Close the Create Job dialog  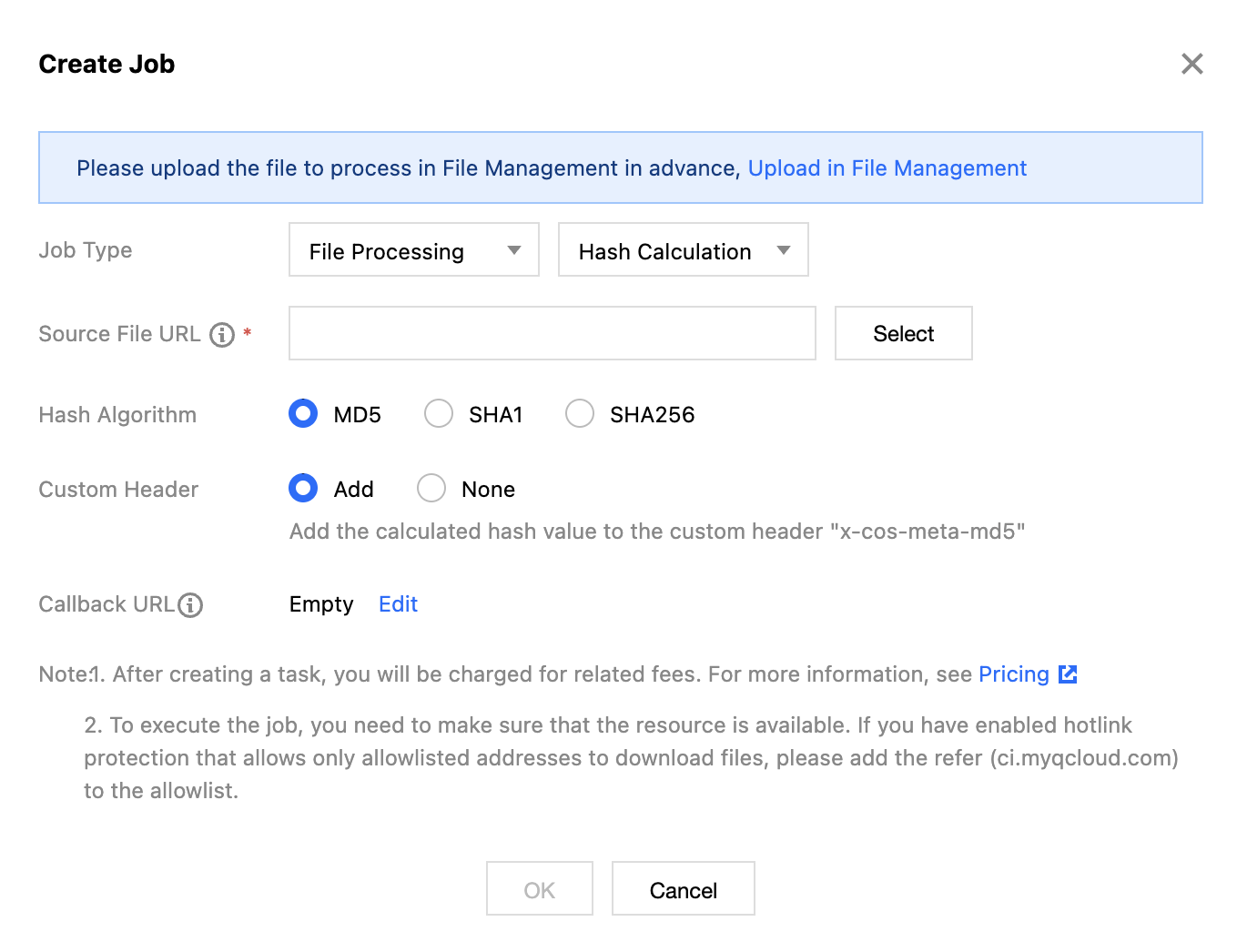[1191, 64]
